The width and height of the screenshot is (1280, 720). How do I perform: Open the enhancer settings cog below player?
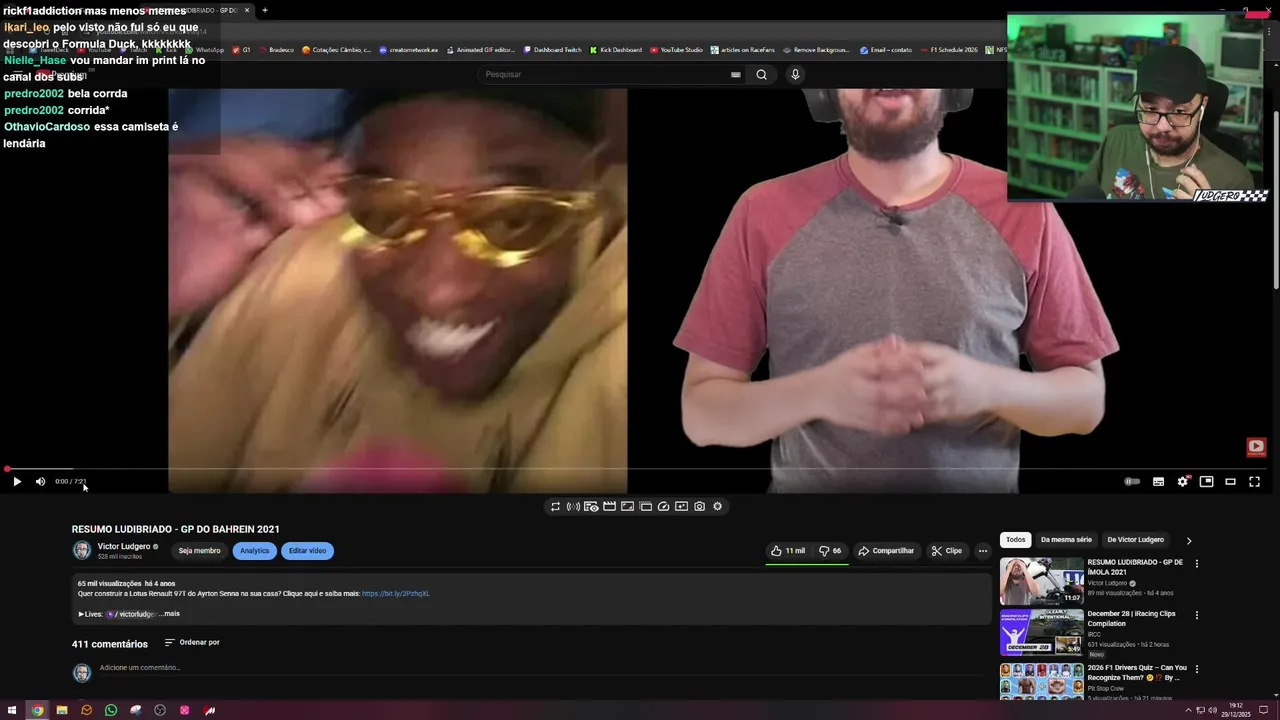pyautogui.click(x=717, y=507)
